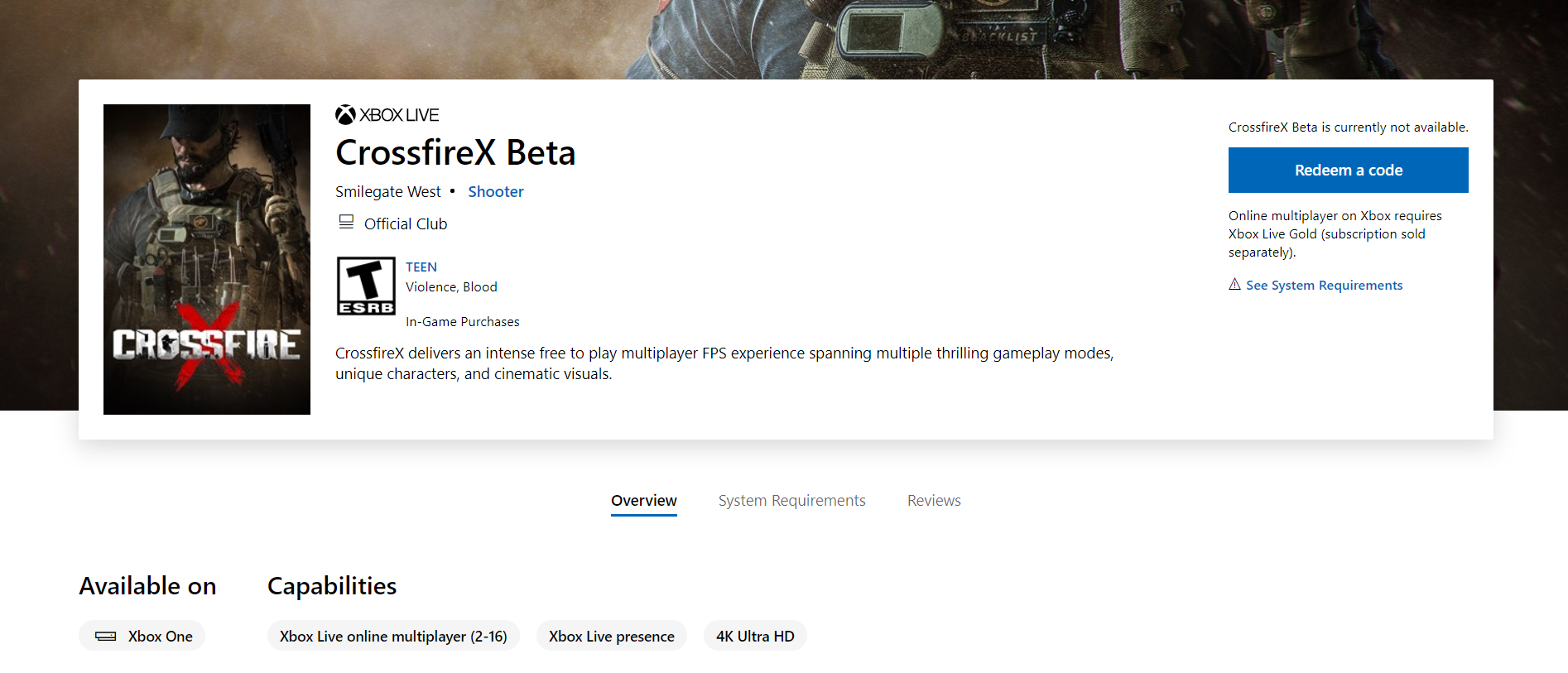This screenshot has height=673, width=1568.
Task: Click the Smilegate West publisher text
Action: 387,191
